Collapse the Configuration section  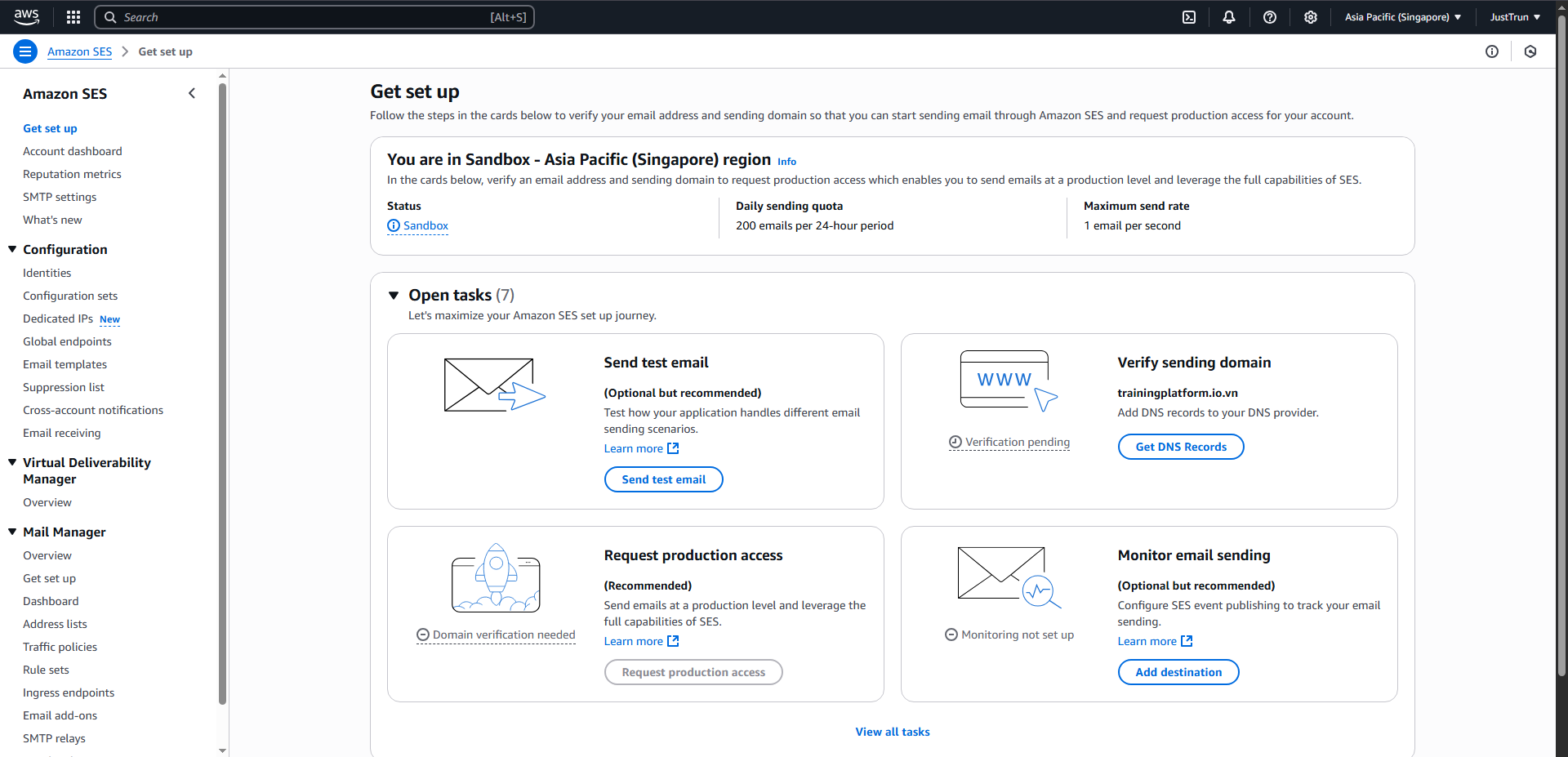12,249
